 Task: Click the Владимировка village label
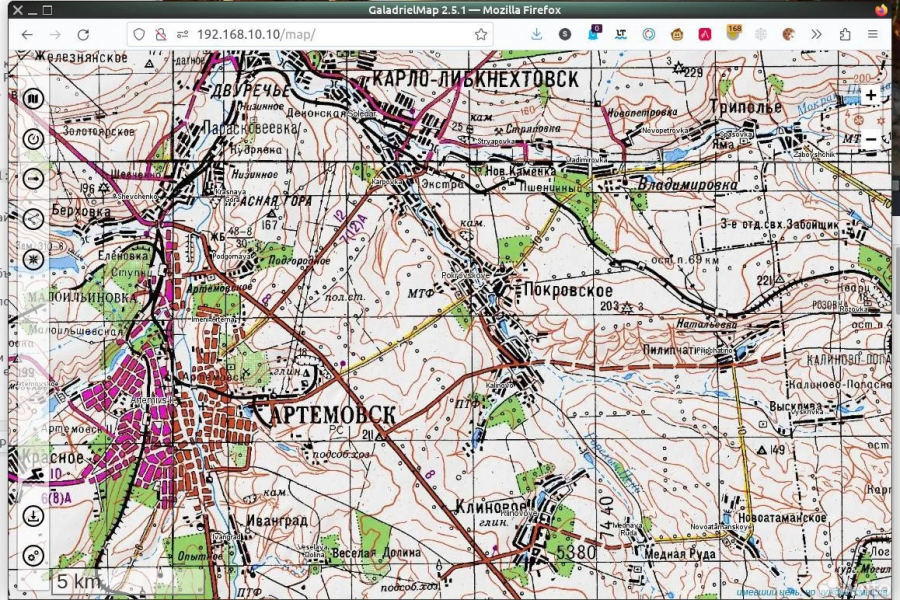coord(688,184)
